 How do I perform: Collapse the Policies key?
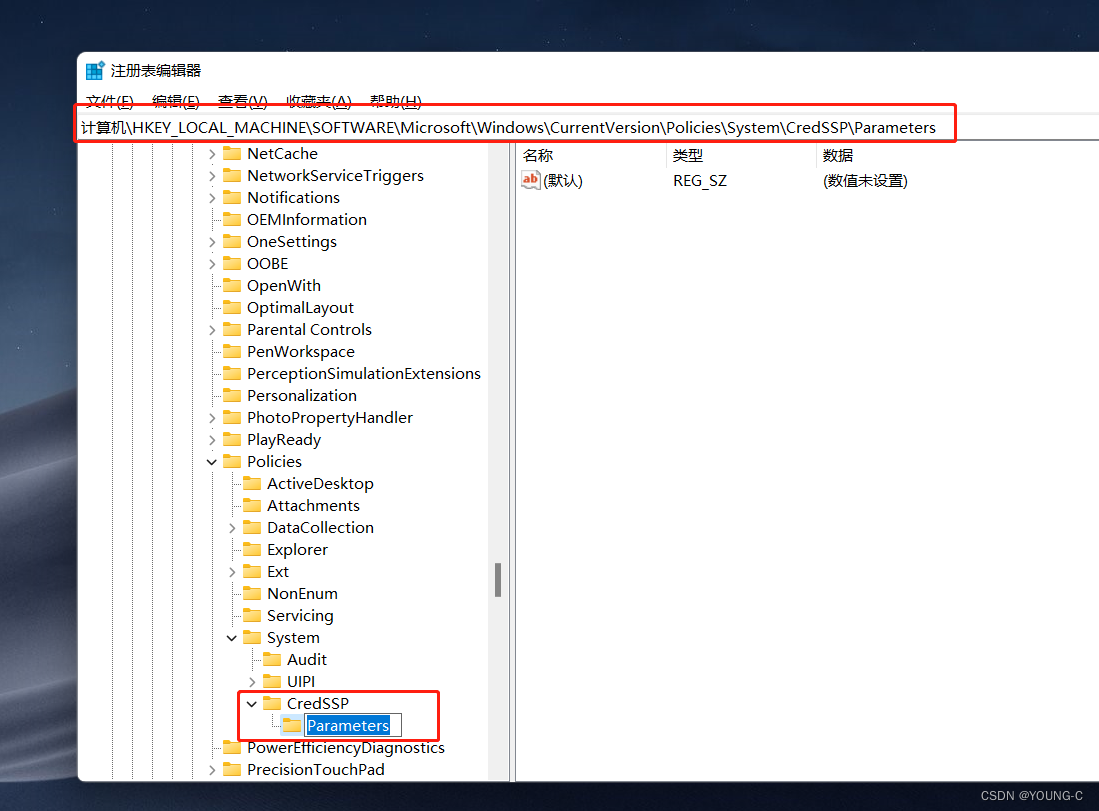[x=212, y=462]
